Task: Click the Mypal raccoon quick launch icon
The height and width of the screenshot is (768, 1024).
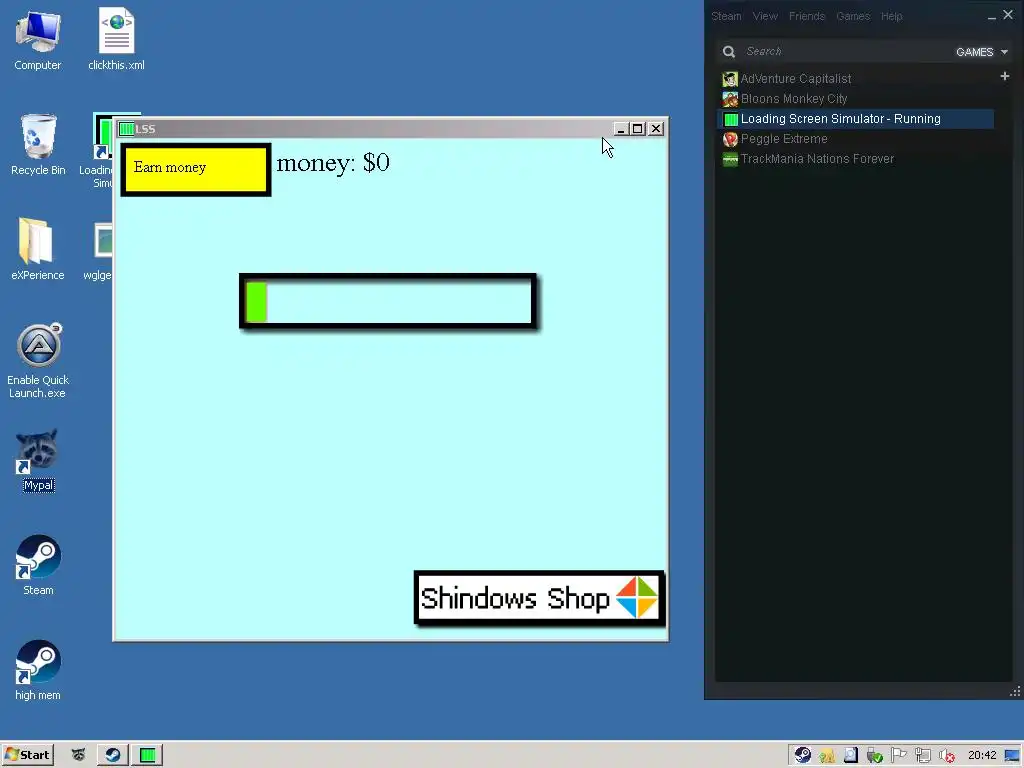Action: (78, 755)
